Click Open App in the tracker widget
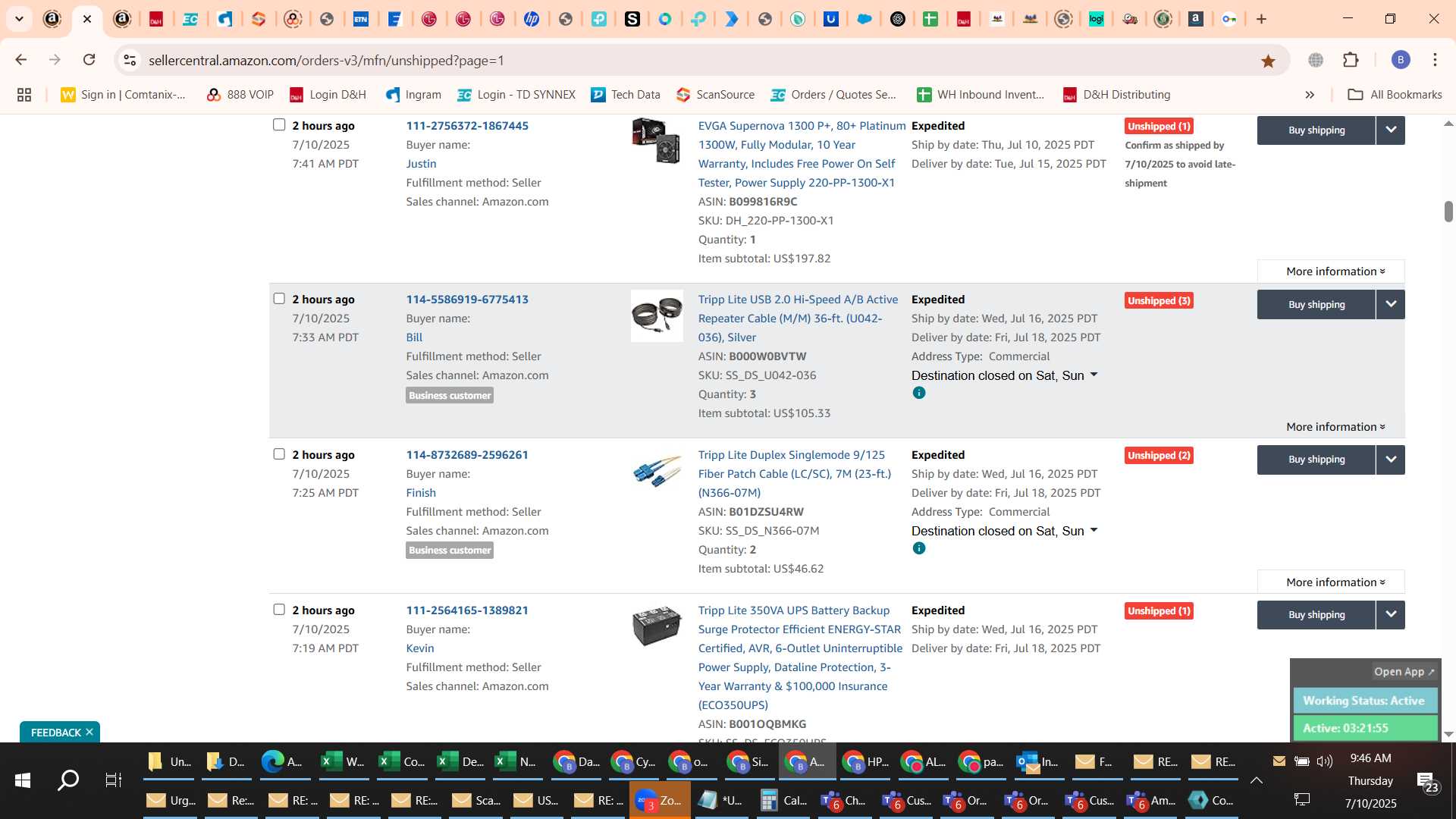 (1404, 672)
